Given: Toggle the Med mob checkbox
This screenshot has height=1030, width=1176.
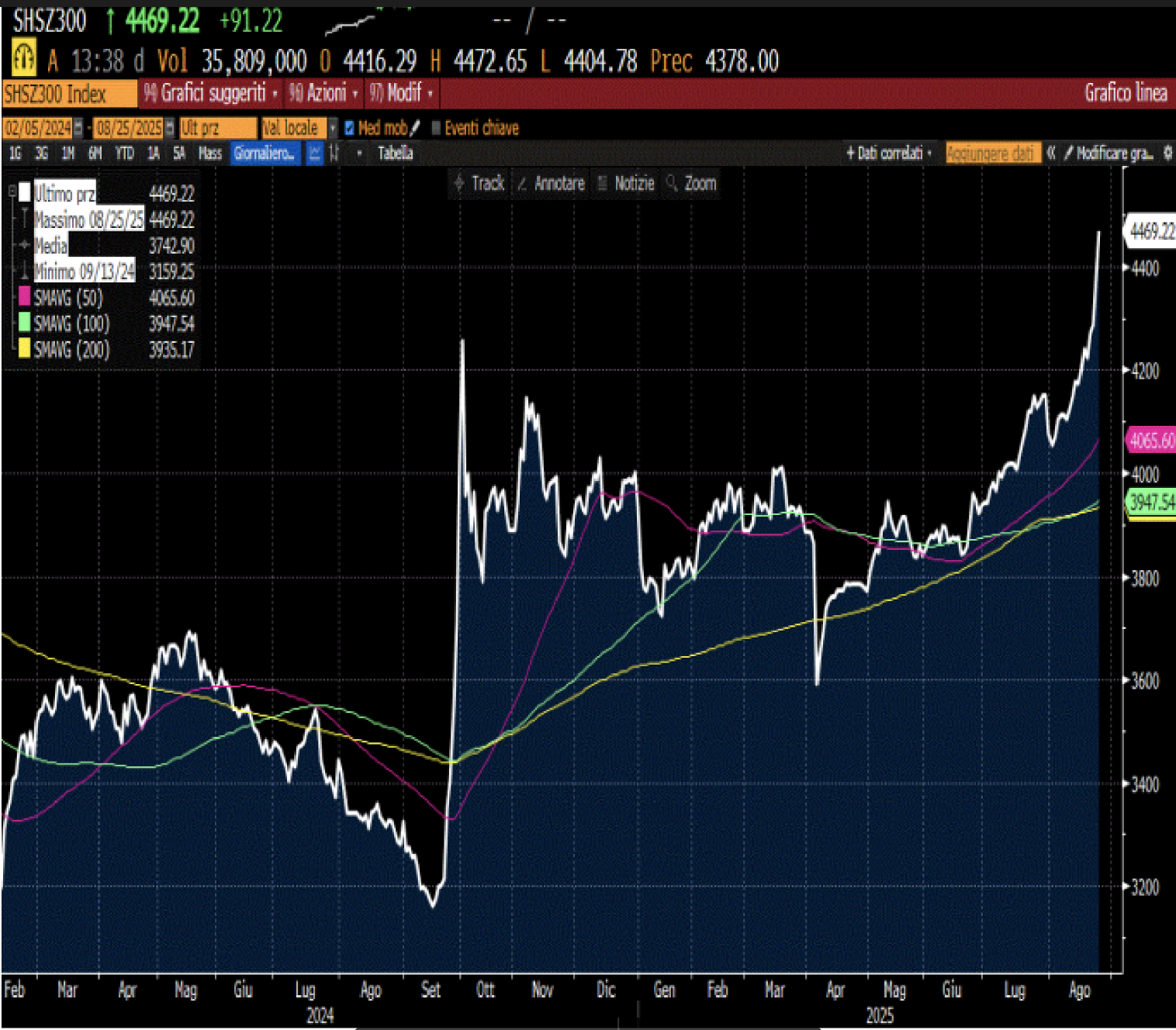Looking at the screenshot, I should tap(349, 128).
